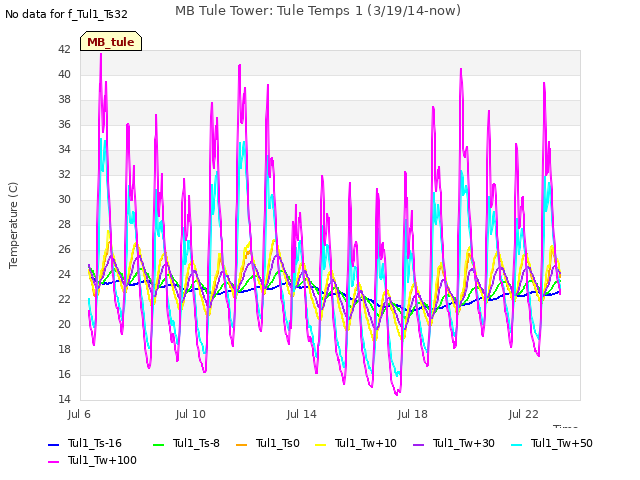The width and height of the screenshot is (640, 480).
Task: Click the Jul 6 x-axis tick label
Action: tap(79, 414)
